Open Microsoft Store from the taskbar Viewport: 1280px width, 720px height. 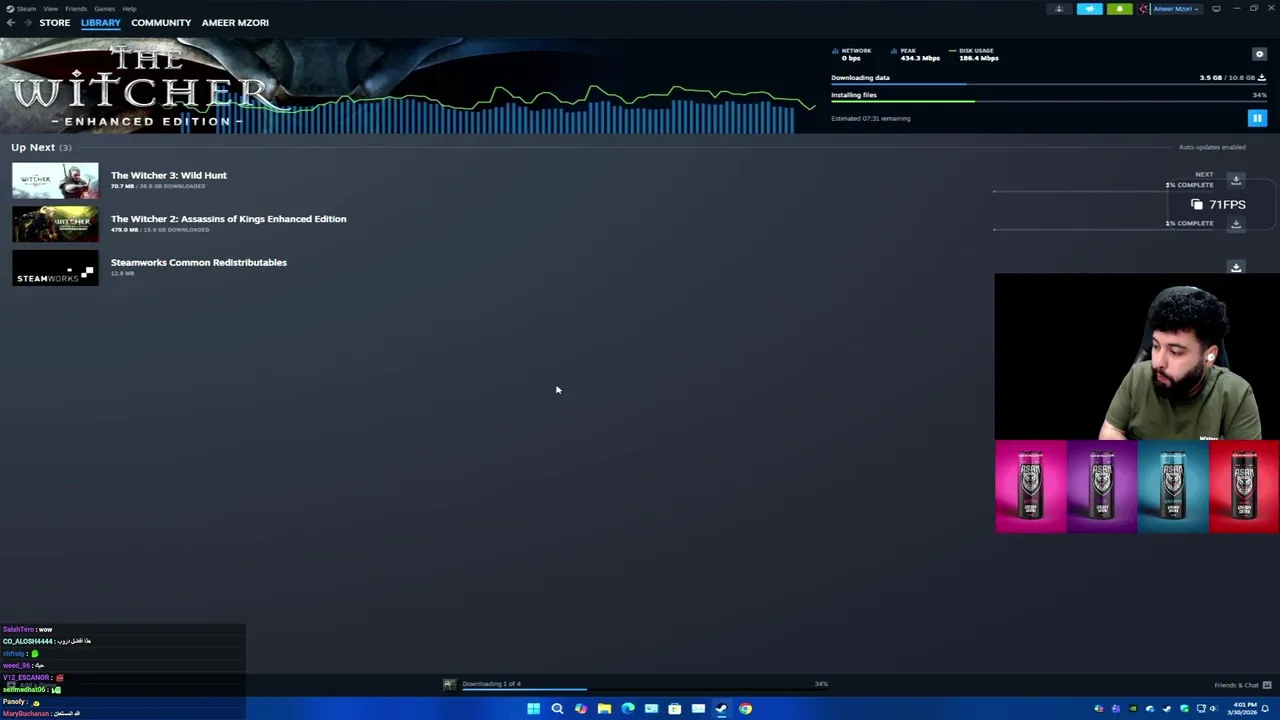(x=675, y=709)
